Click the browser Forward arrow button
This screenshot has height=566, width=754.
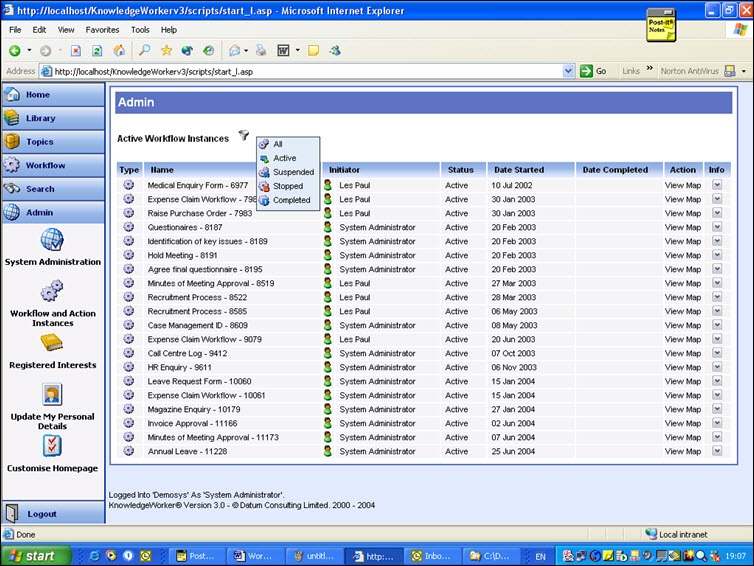[45, 50]
